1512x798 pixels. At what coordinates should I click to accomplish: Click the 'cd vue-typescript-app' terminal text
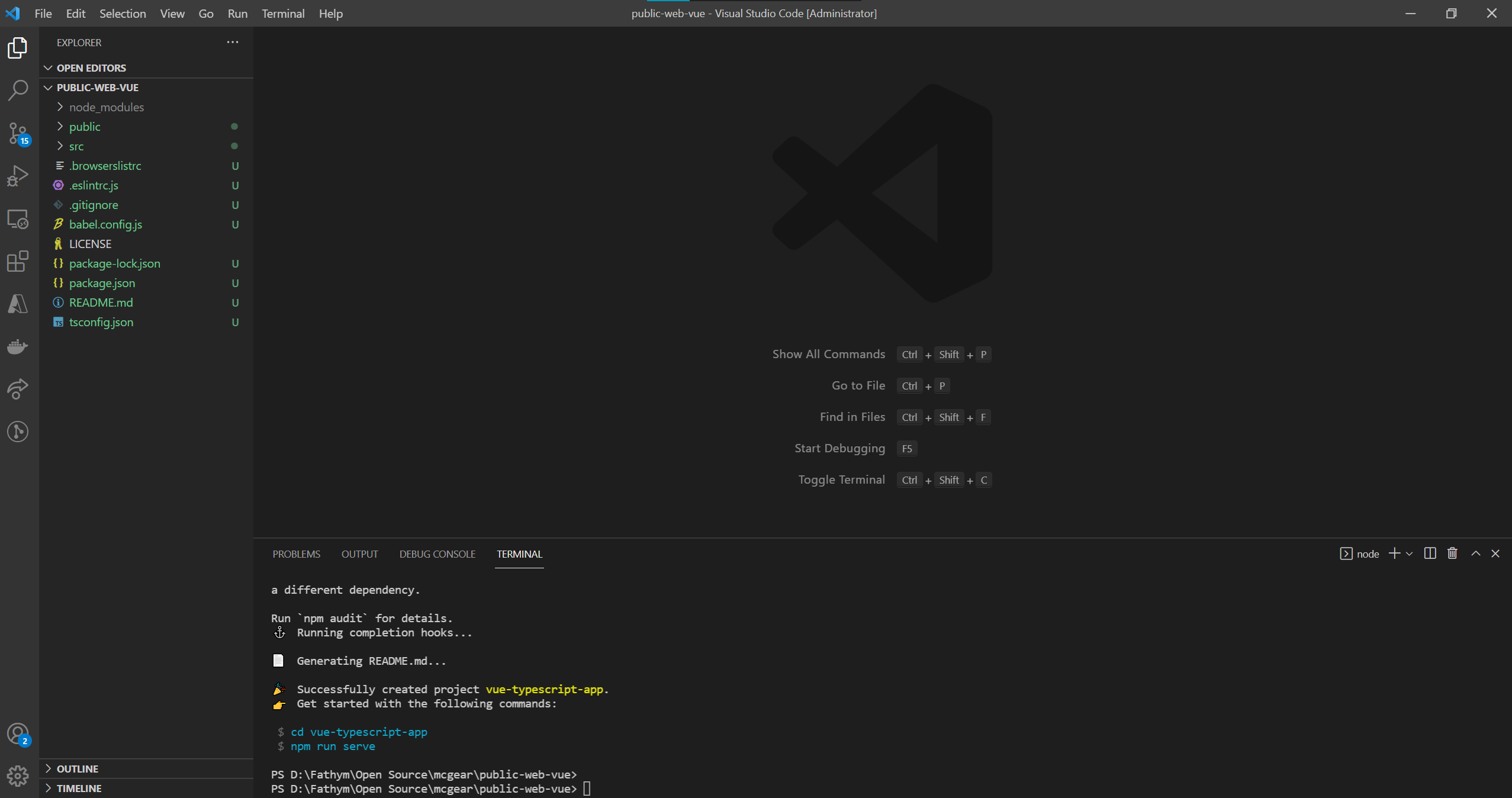(359, 732)
